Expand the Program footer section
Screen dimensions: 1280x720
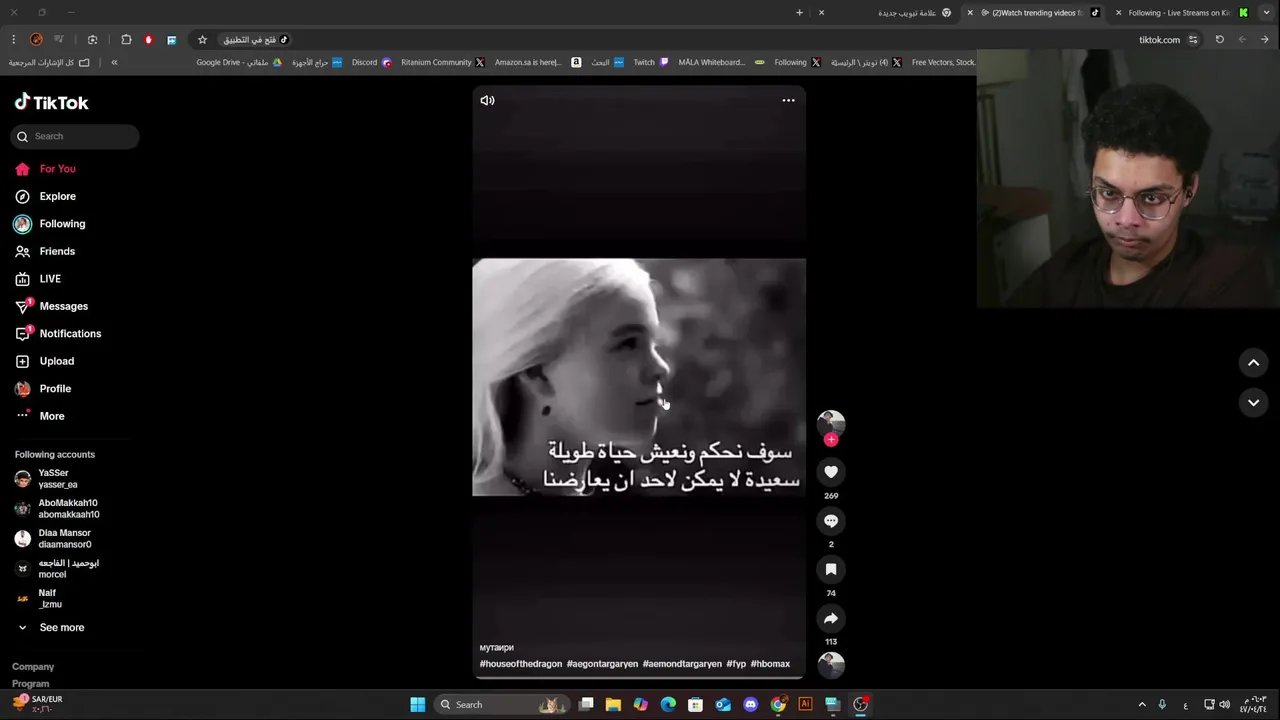(31, 684)
